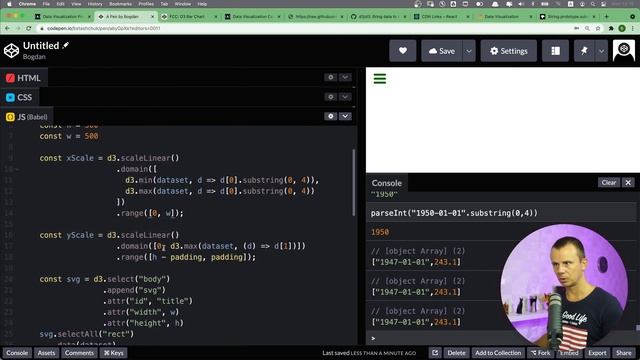Love the pen with heart button
The height and width of the screenshot is (360, 640).
pos(402,51)
